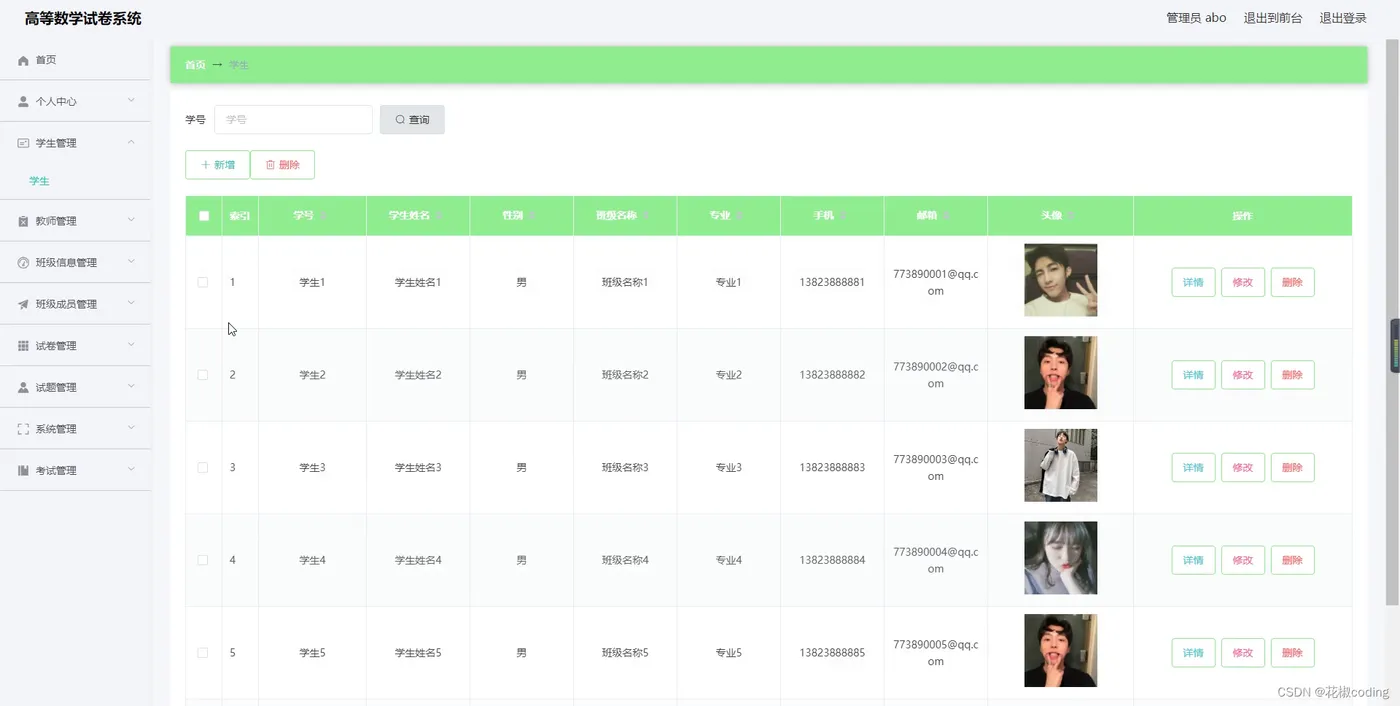This screenshot has height=706, width=1400.
Task: Click 首页 in the breadcrumb bar
Action: click(x=195, y=65)
